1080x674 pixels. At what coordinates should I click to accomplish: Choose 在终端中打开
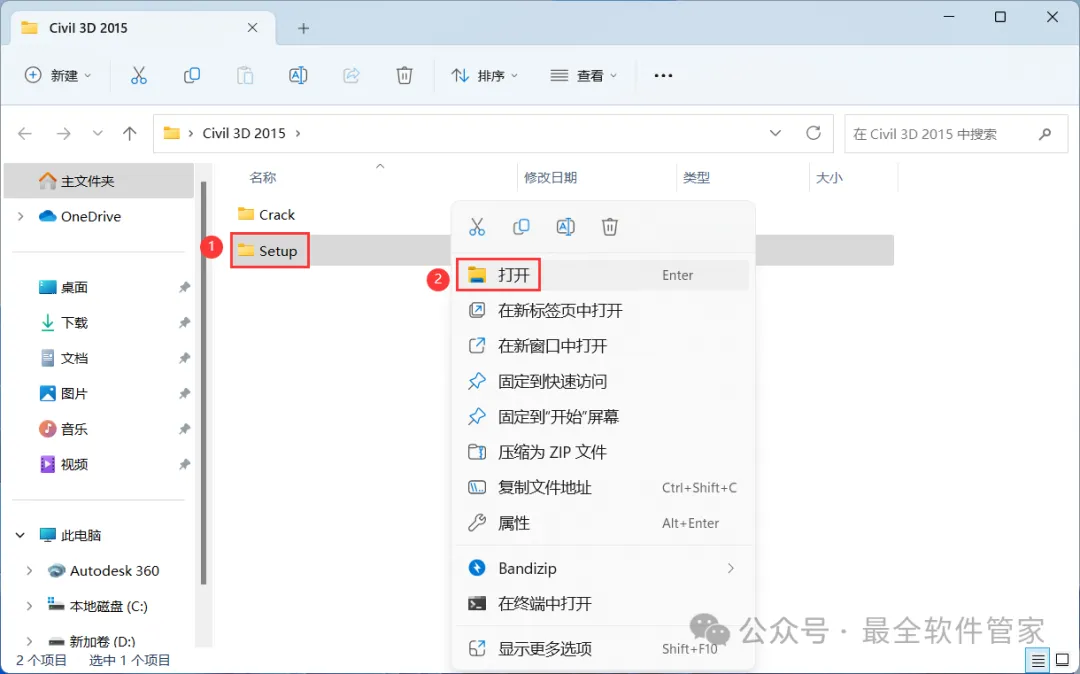[603, 604]
